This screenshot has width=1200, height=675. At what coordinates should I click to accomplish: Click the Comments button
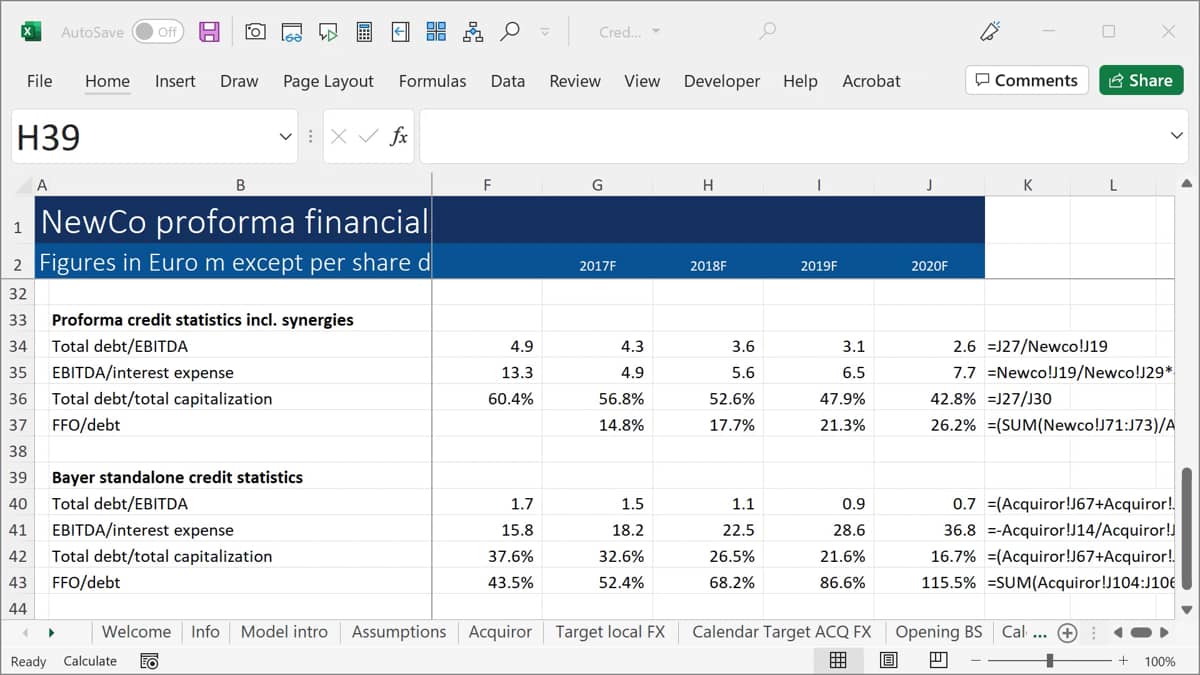point(1027,80)
